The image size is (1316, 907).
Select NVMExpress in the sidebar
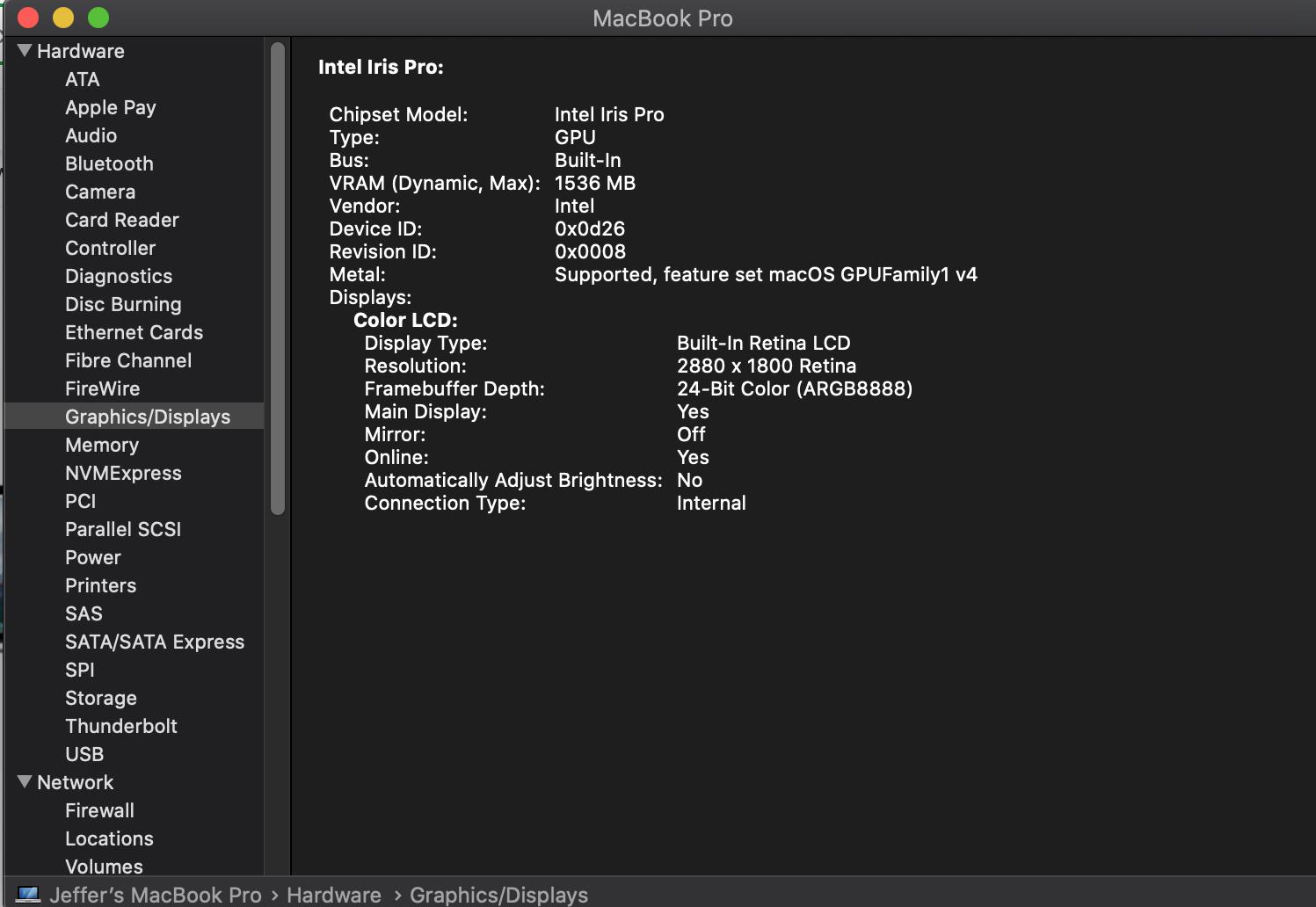coord(124,473)
